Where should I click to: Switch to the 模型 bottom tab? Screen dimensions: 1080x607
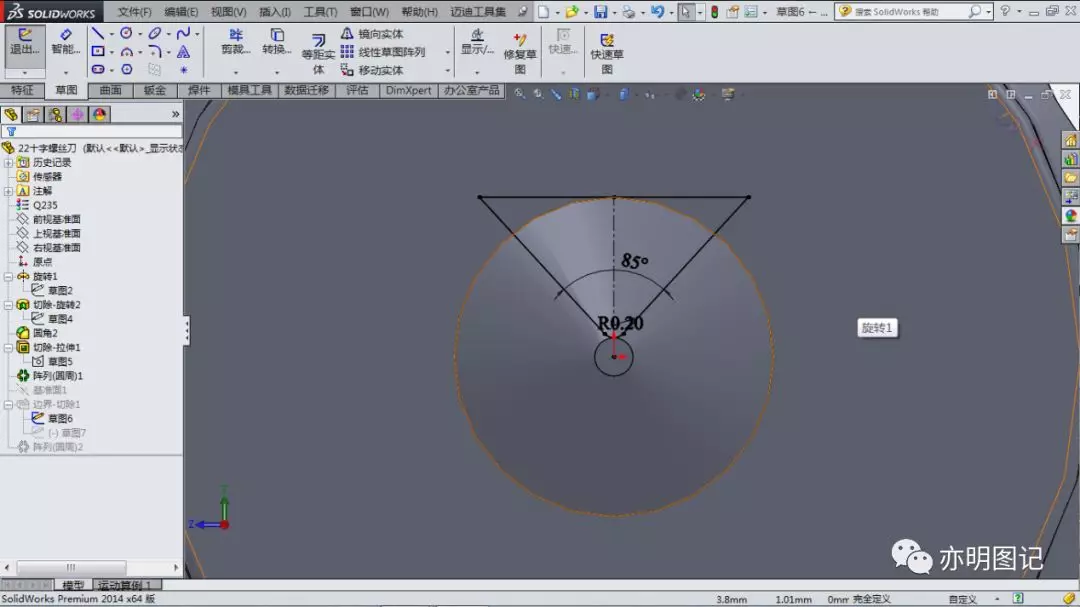click(x=73, y=585)
